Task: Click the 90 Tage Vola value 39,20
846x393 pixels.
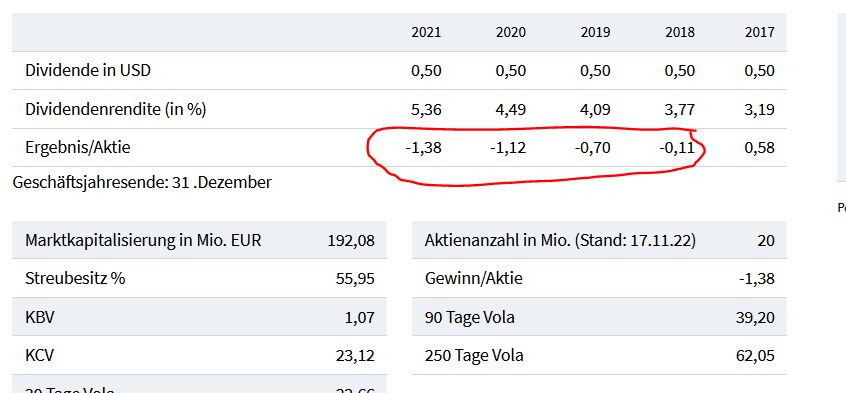Action: (x=755, y=317)
